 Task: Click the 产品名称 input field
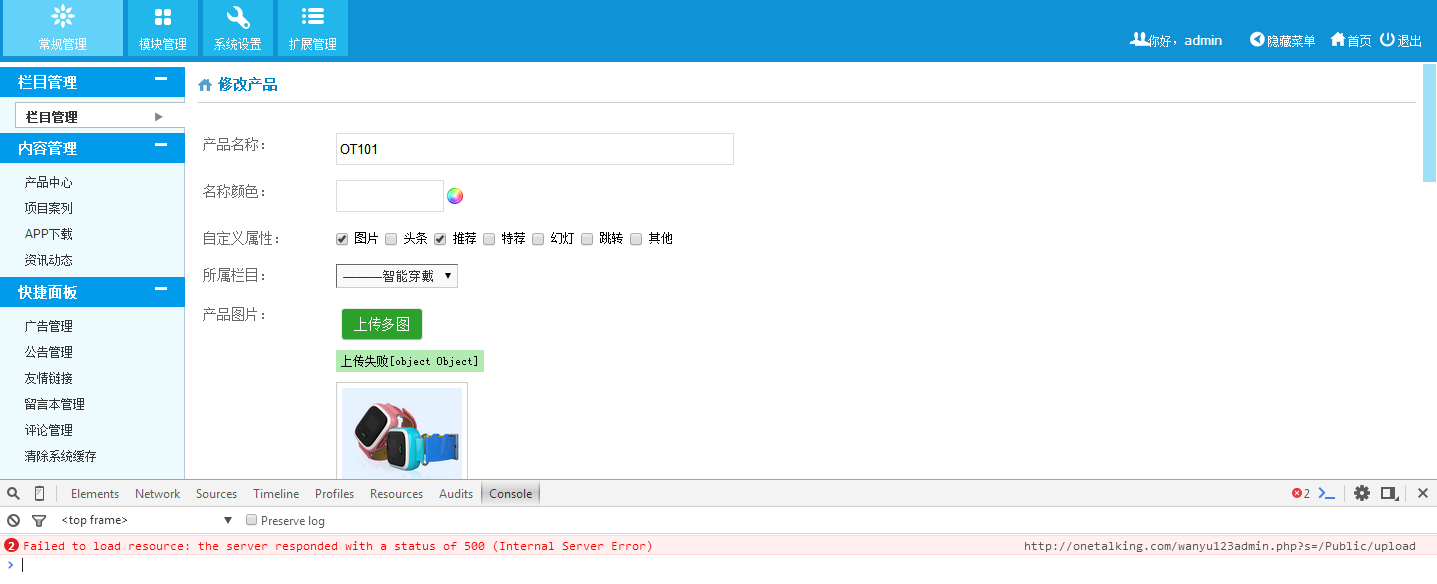tap(535, 149)
